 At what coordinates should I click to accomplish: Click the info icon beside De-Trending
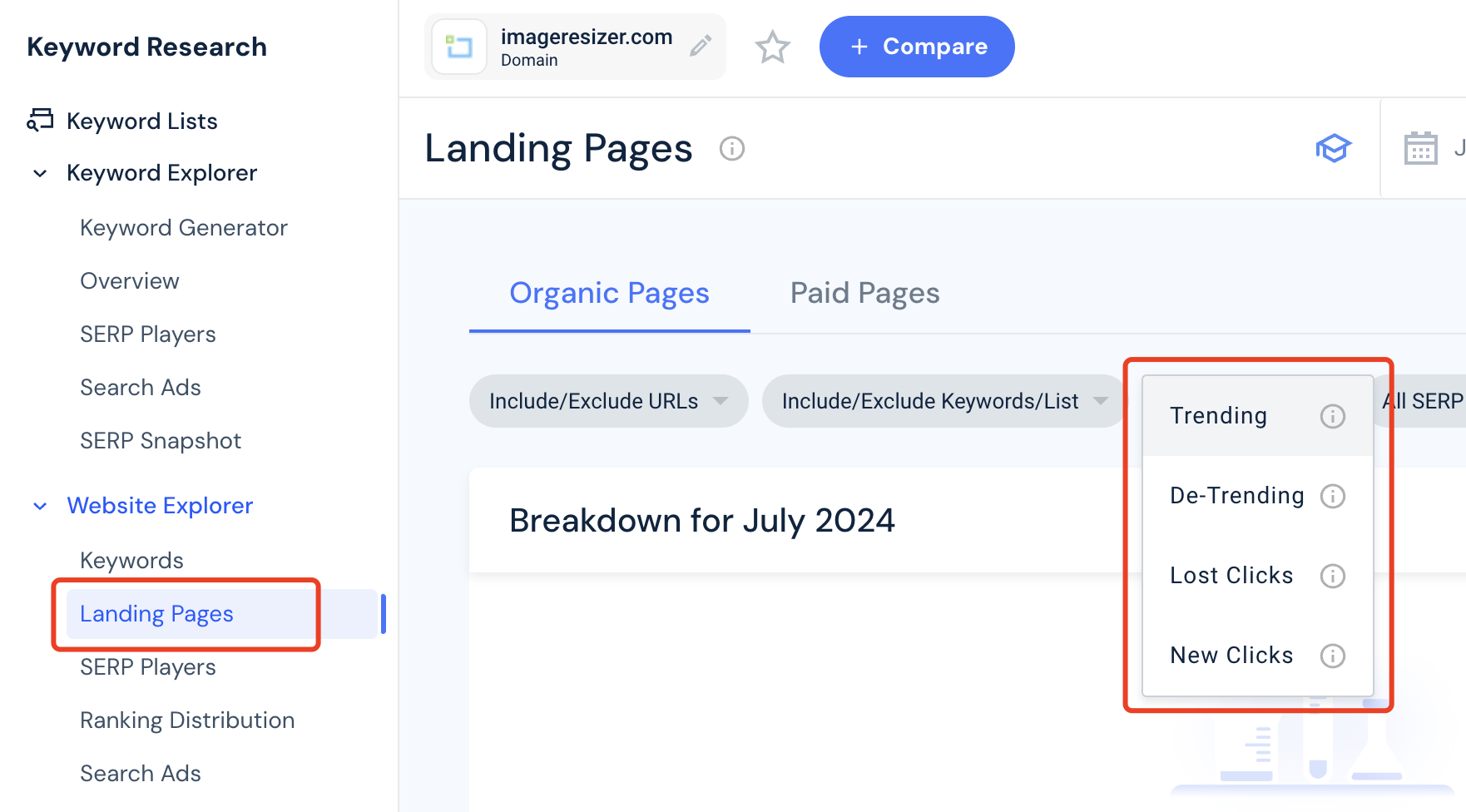pos(1333,496)
